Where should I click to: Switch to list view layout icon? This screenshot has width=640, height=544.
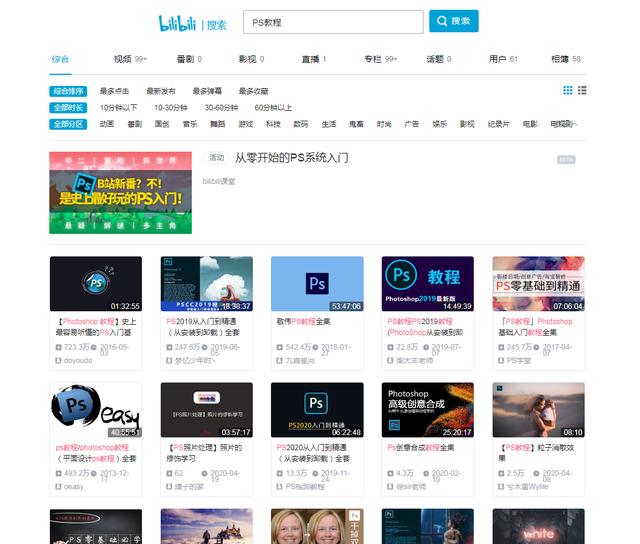[x=582, y=90]
